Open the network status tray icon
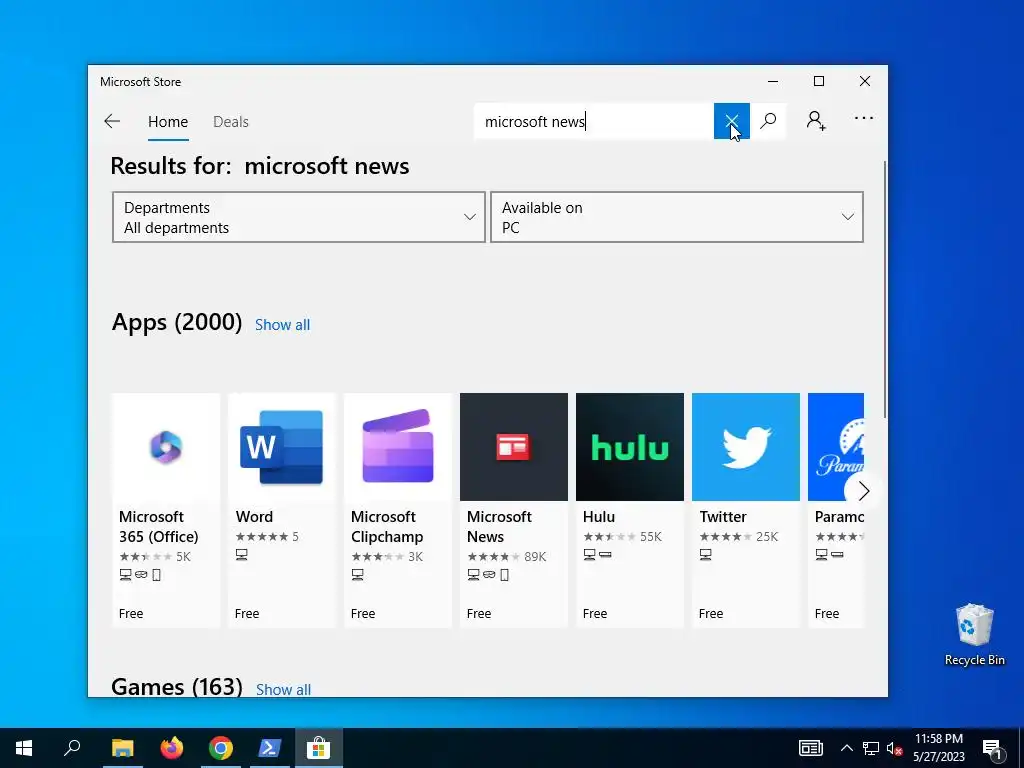 [x=870, y=748]
